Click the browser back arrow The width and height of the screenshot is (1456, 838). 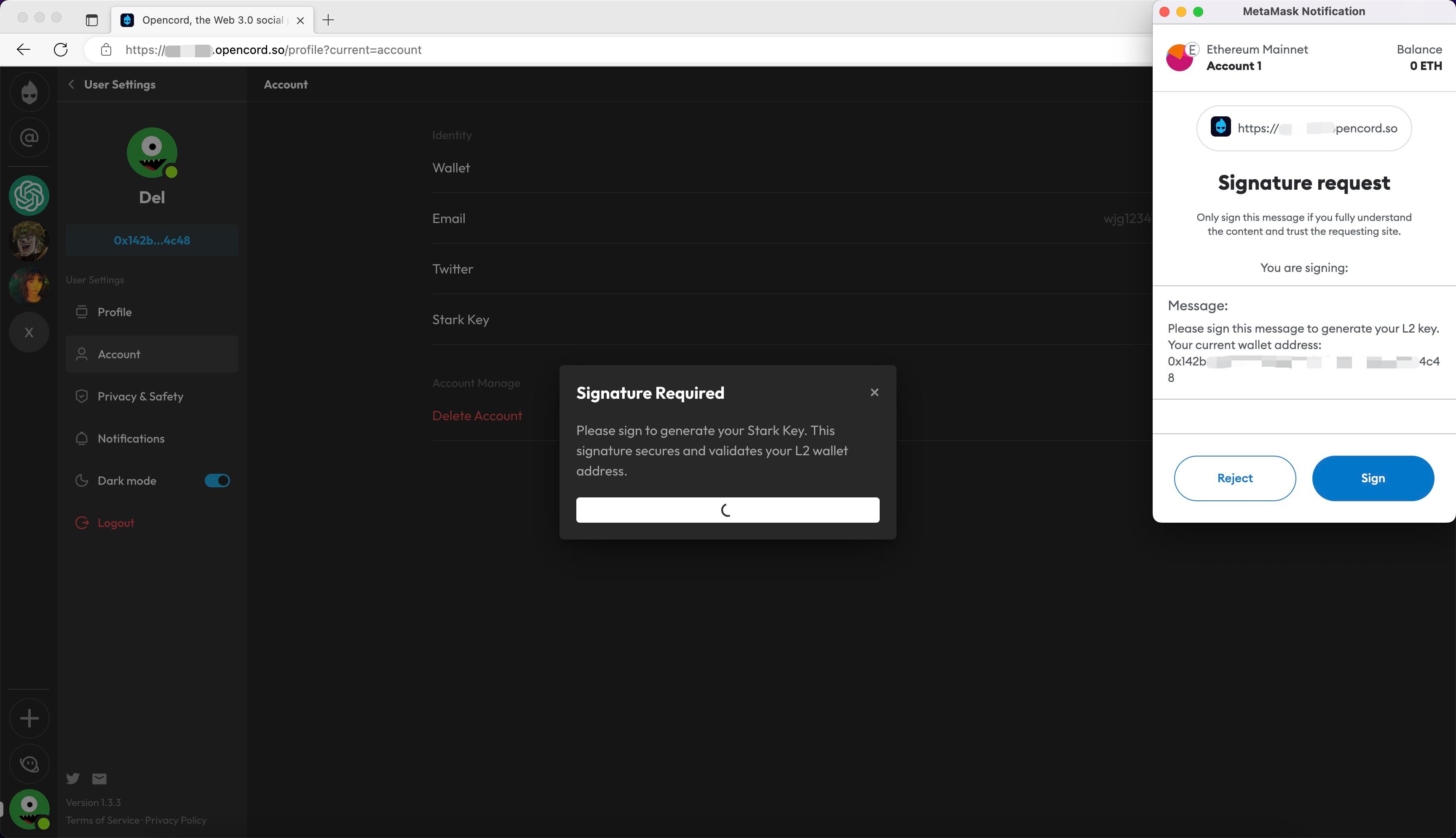[x=24, y=49]
